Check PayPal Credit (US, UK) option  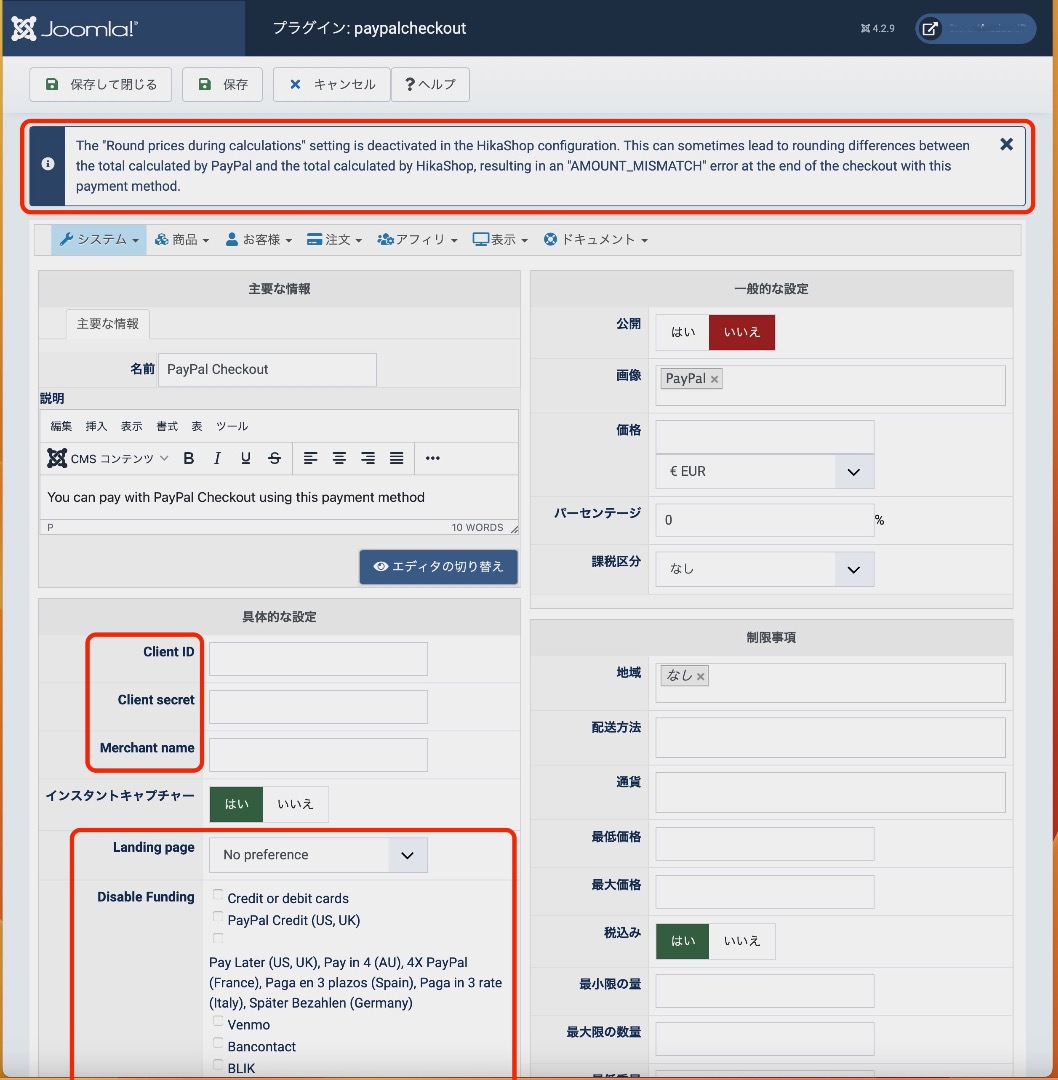(x=218, y=917)
